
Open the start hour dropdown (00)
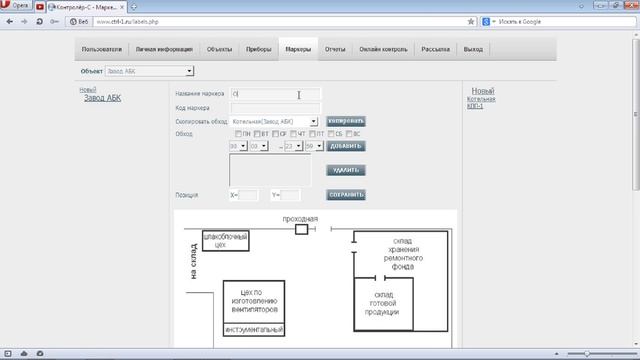click(x=238, y=146)
